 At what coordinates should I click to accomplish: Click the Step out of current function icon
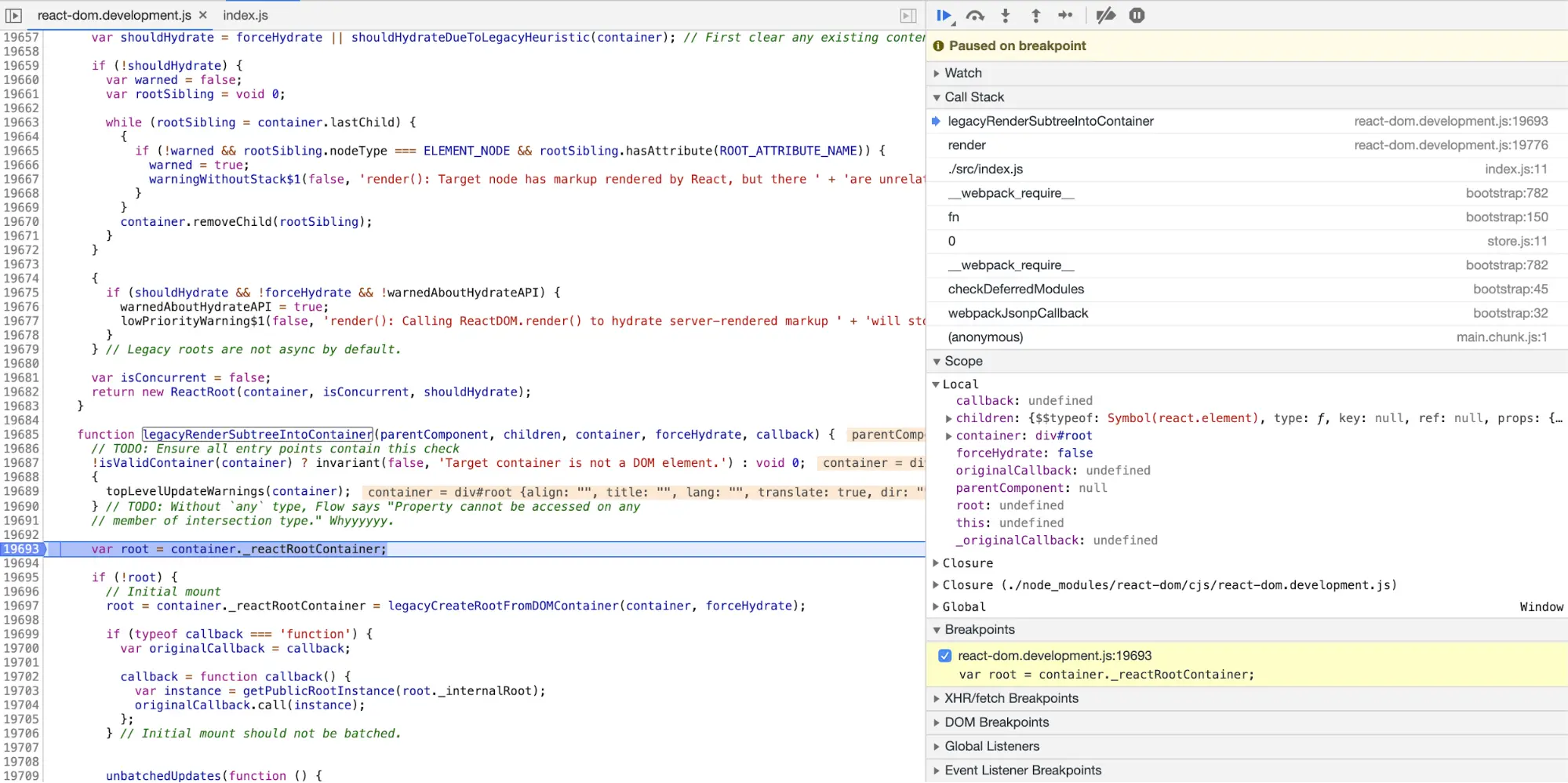click(1035, 15)
